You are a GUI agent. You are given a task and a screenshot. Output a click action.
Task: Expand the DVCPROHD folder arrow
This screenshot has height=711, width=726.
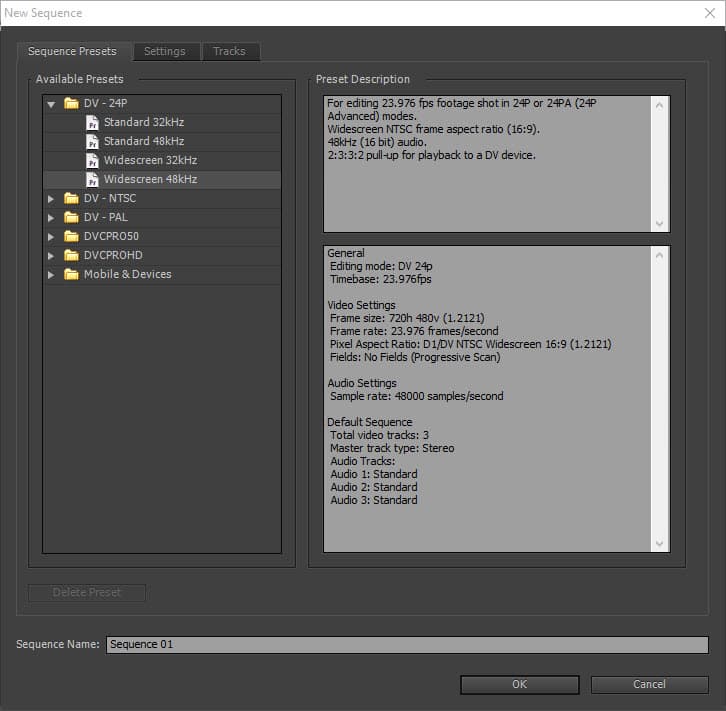[x=51, y=255]
